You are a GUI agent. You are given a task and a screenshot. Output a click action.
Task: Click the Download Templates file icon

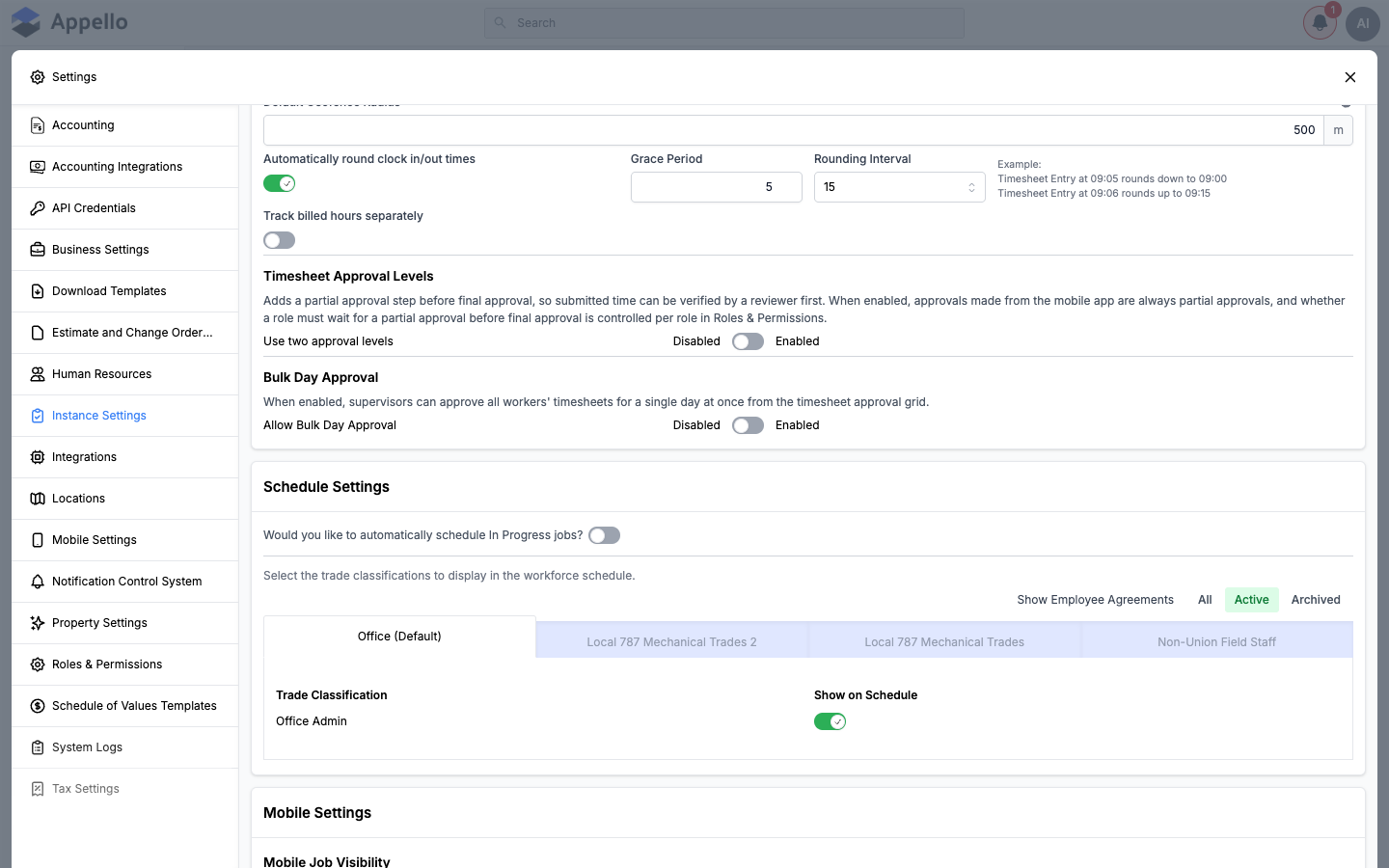tap(38, 291)
